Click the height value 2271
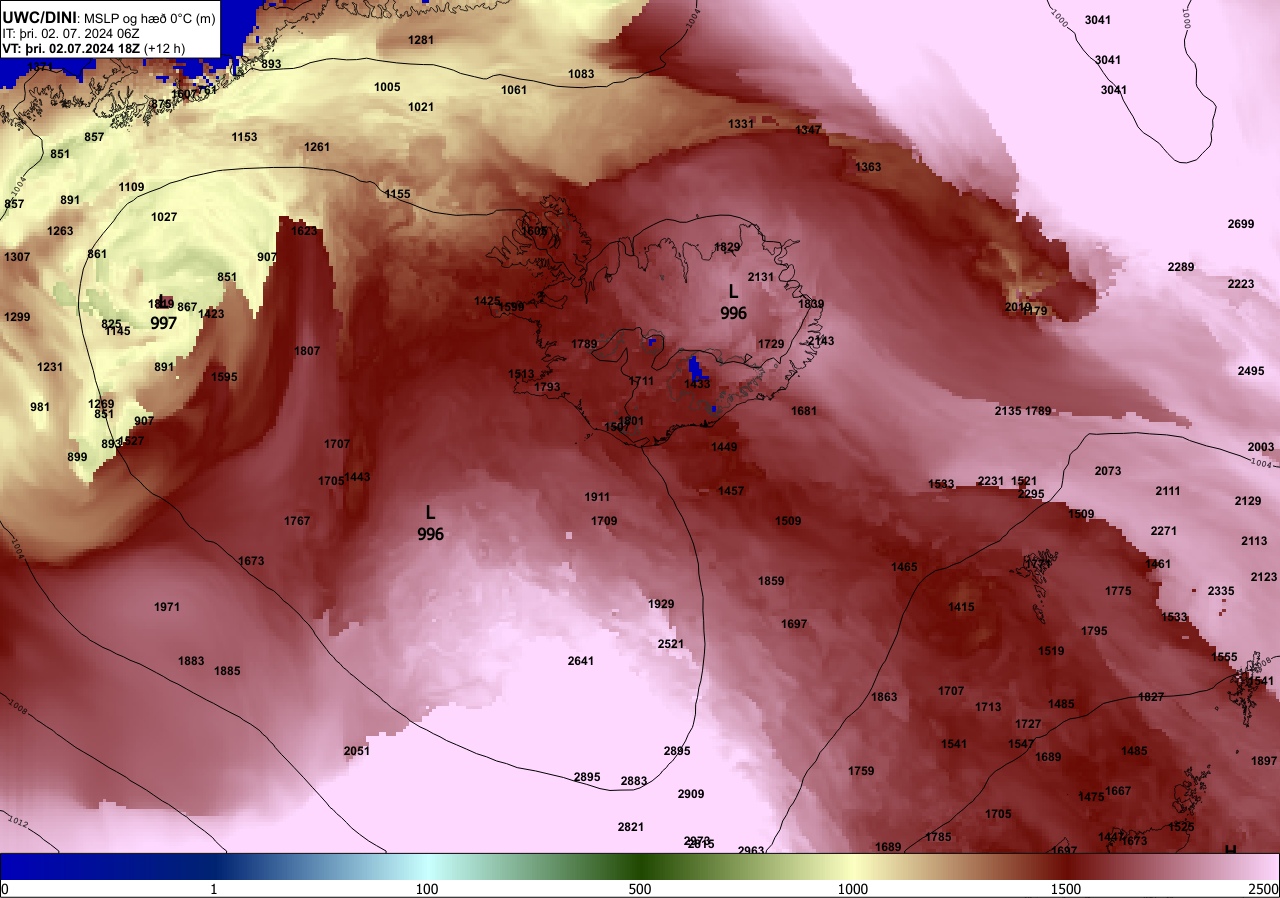Screen dimensions: 1280x898 coord(1164,531)
